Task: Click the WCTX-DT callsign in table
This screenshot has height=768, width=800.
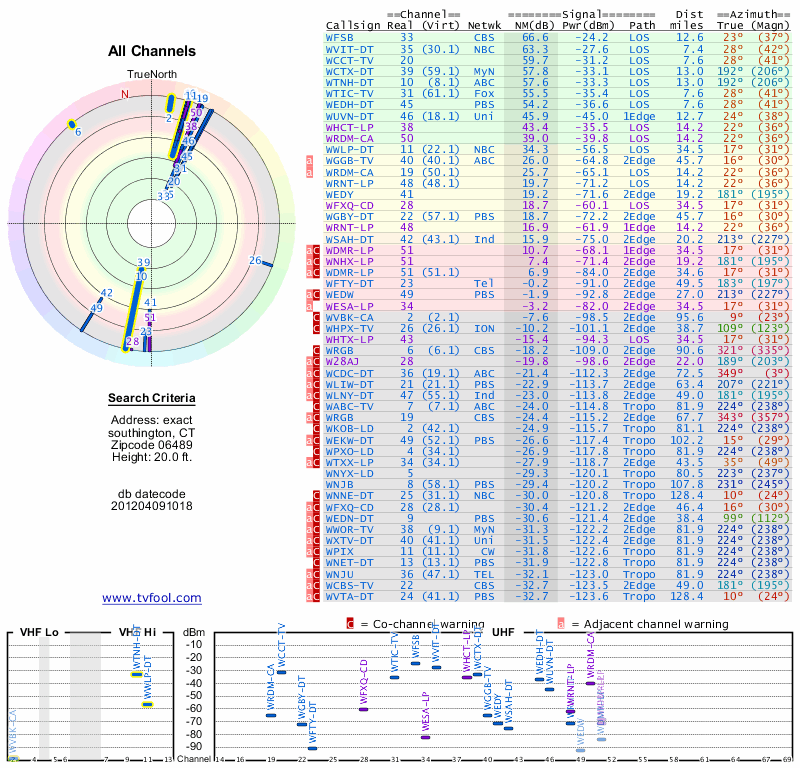Action: [x=349, y=71]
